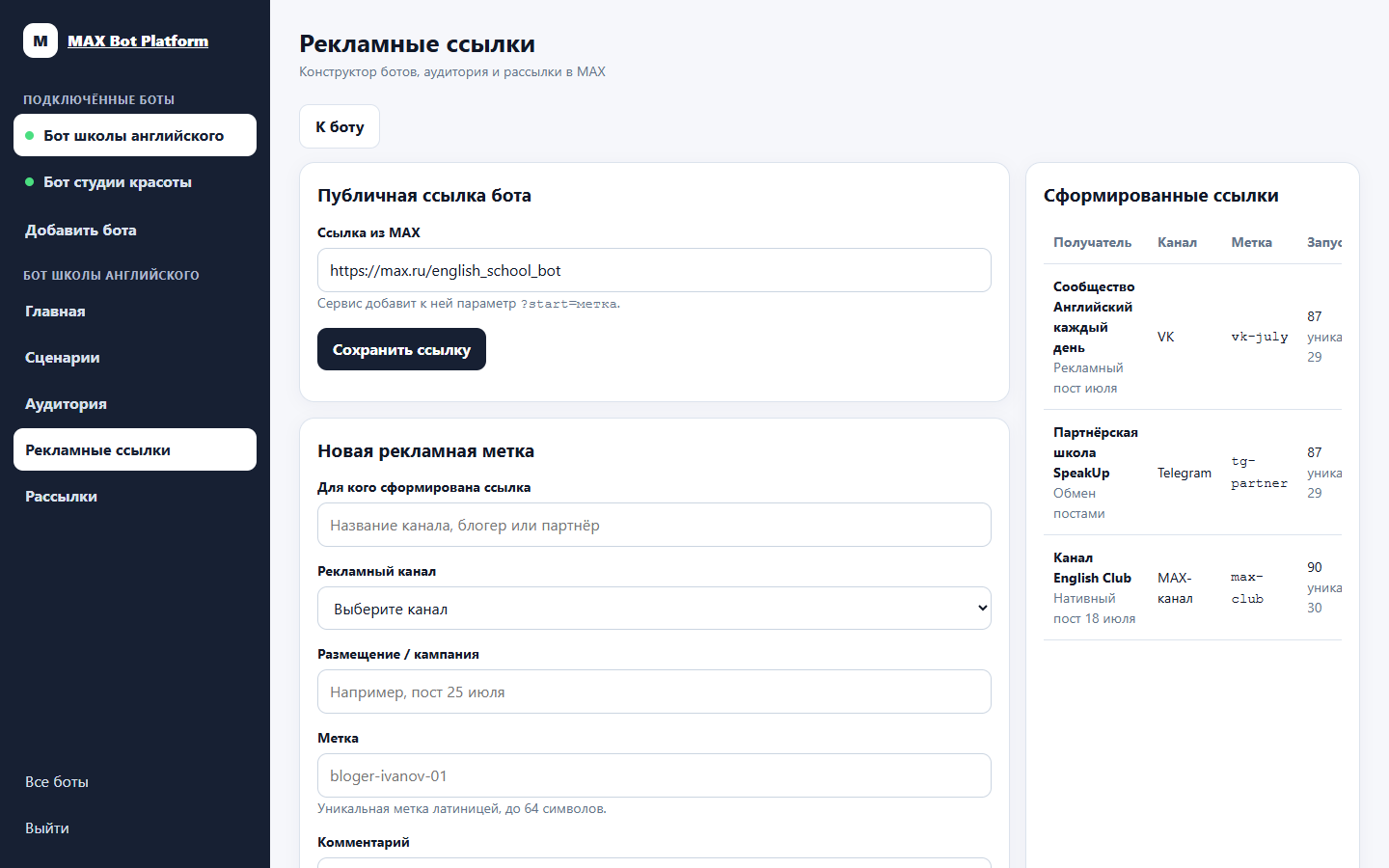The image size is (1389, 868).
Task: Click Сообщество Английский каждый день row
Action: [x=1192, y=337]
